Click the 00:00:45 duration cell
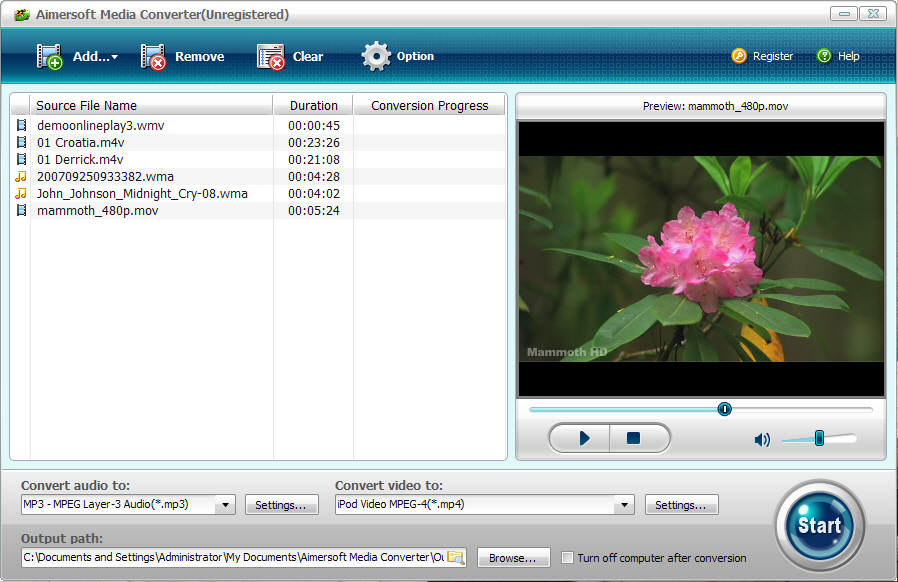The image size is (898, 582). (x=314, y=125)
